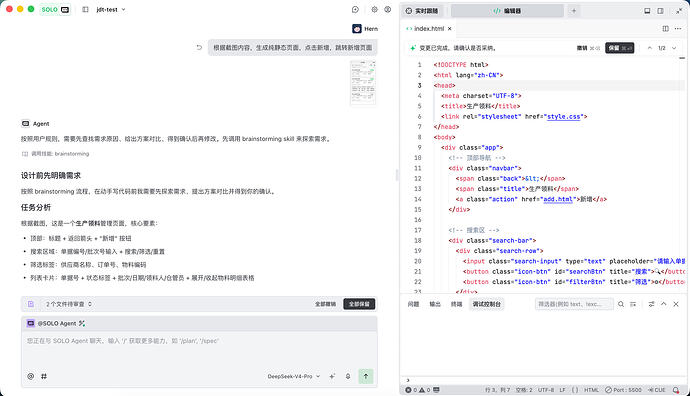Click HTML language mode in status bar
This screenshot has width=690, height=396.
pyautogui.click(x=591, y=390)
